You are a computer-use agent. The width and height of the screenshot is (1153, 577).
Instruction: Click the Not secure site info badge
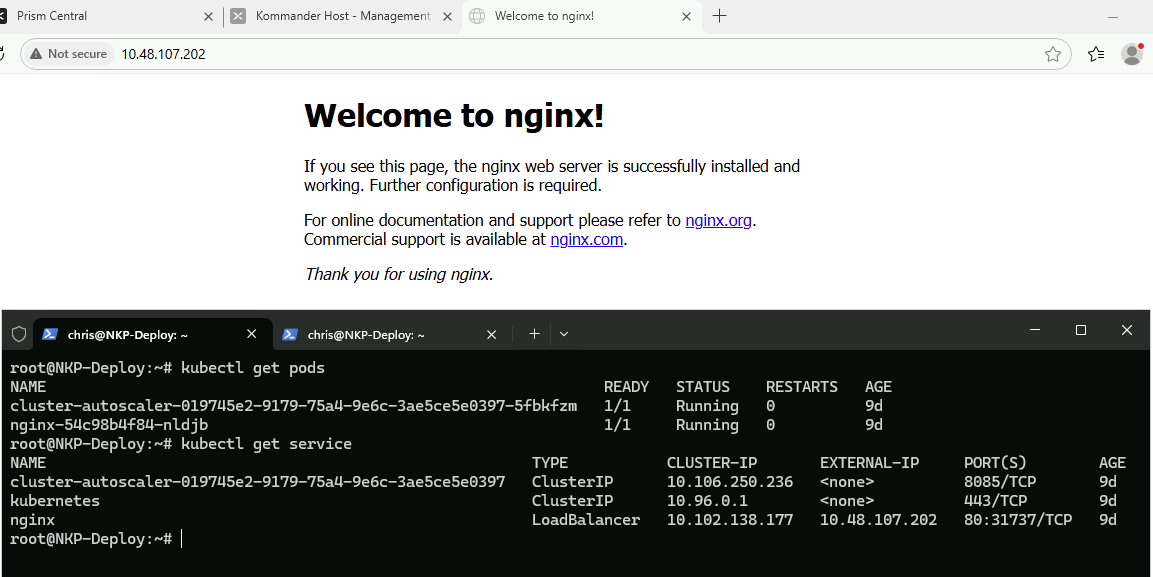pyautogui.click(x=68, y=54)
